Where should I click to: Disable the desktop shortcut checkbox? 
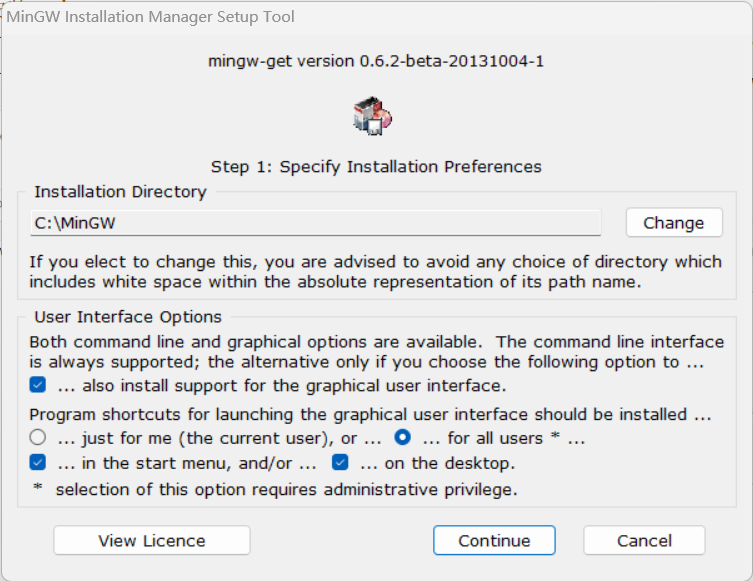pos(340,463)
